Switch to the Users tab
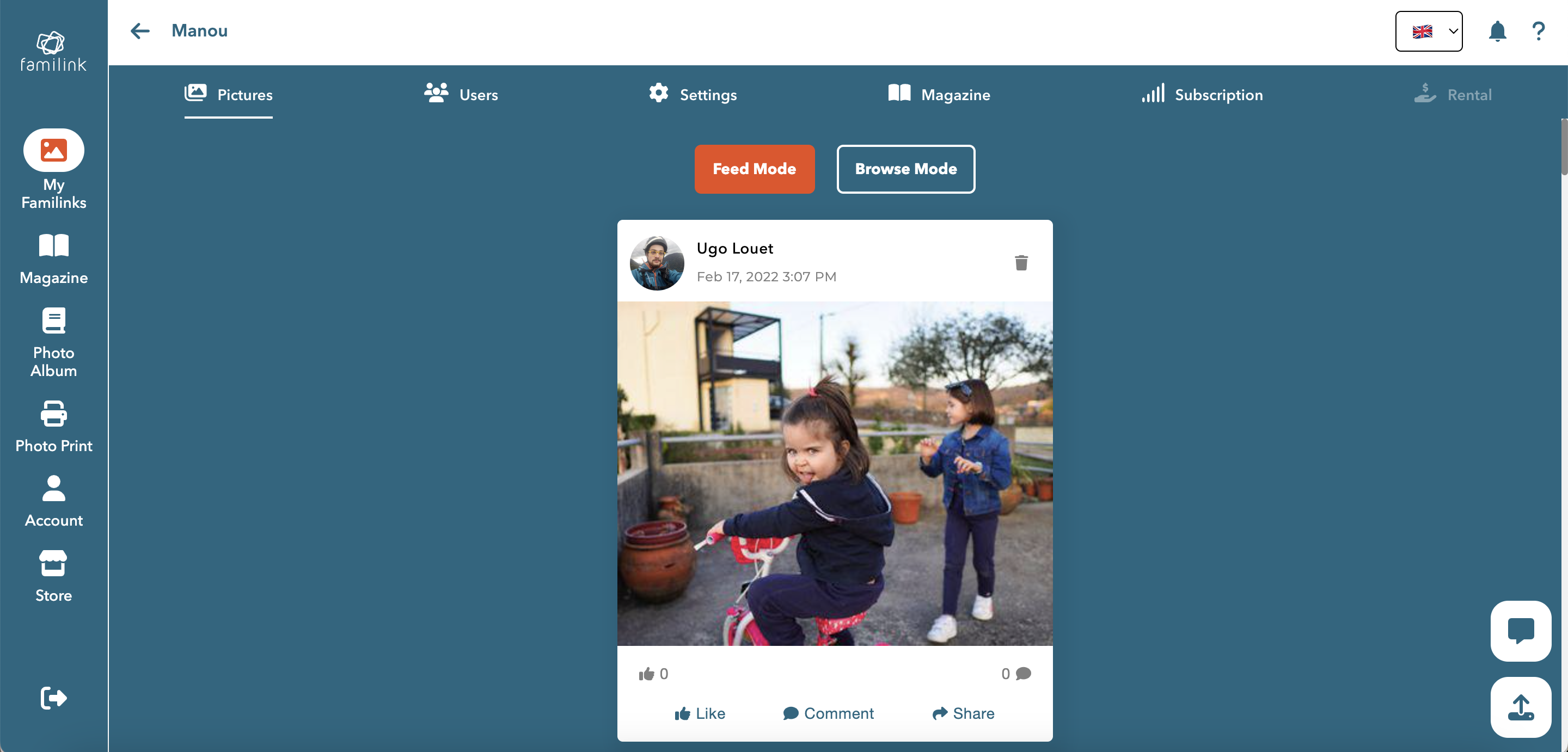The height and width of the screenshot is (752, 1568). tap(461, 94)
